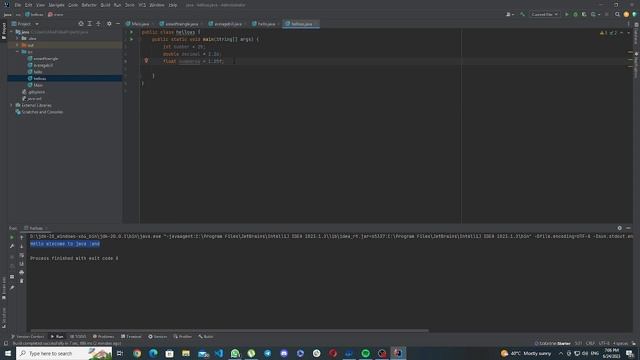The image size is (640, 360).
Task: Open Visual Studio Code from taskbar
Action: tap(219, 353)
